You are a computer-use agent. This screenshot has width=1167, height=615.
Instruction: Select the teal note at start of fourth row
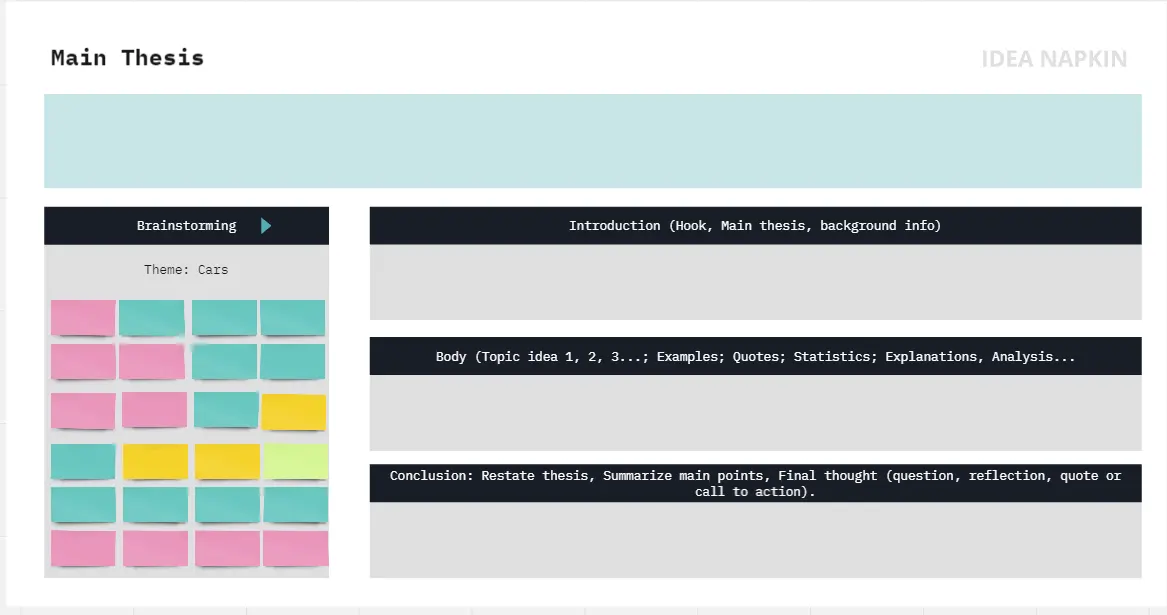point(83,462)
